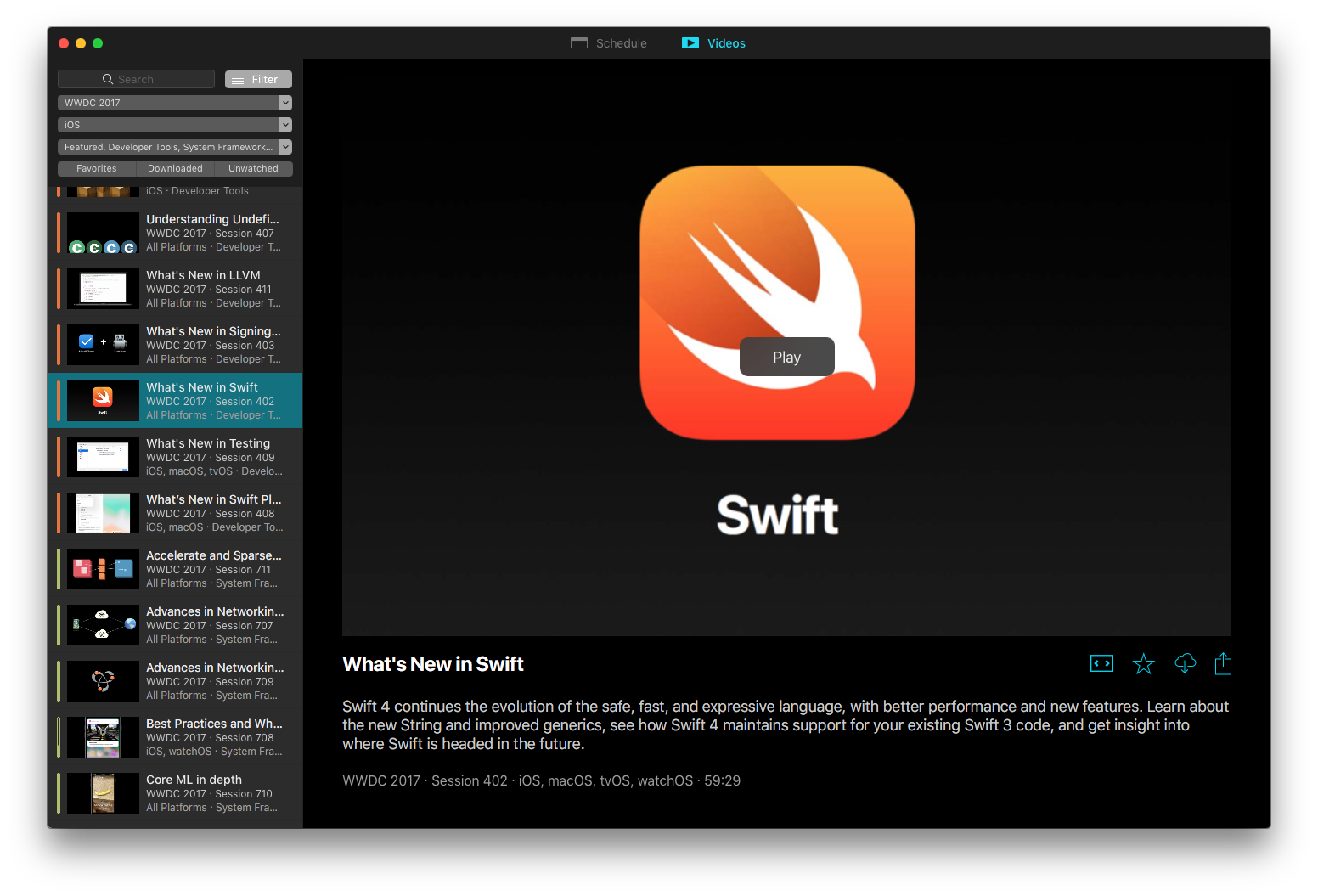Click the WWDC 2017 · Session 707 text
Image resolution: width=1318 pixels, height=896 pixels.
(x=210, y=626)
